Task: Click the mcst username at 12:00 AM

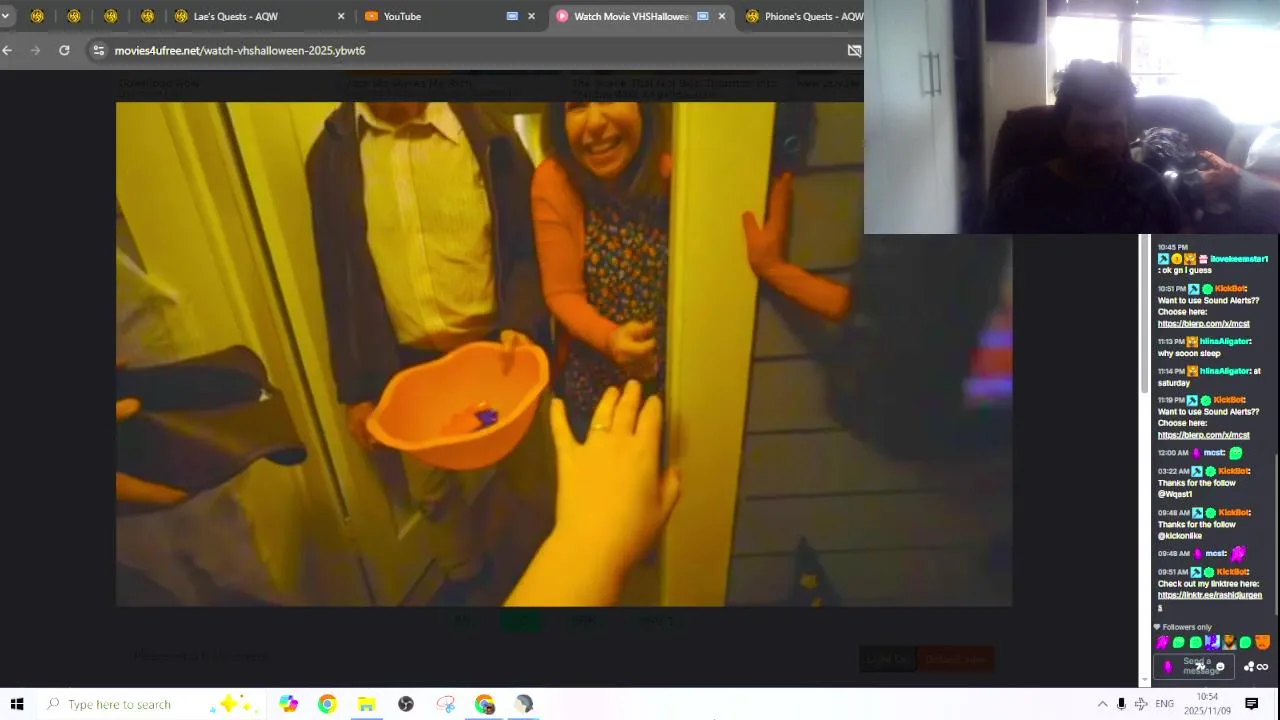Action: 1213,453
